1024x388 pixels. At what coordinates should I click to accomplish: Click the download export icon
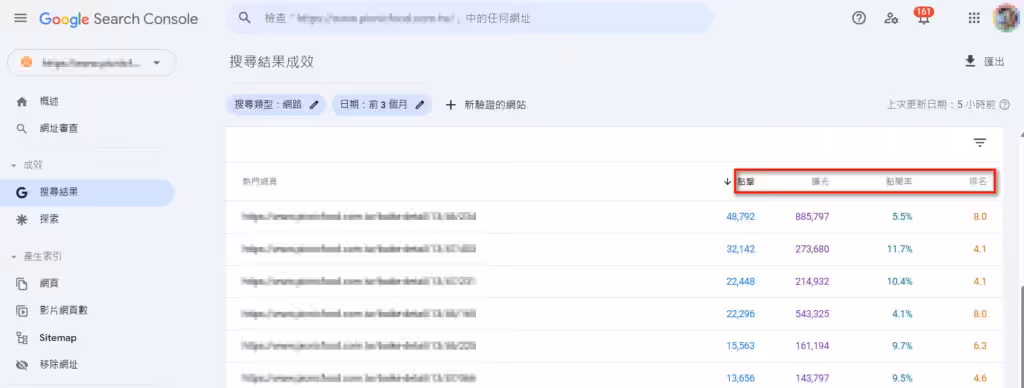970,61
